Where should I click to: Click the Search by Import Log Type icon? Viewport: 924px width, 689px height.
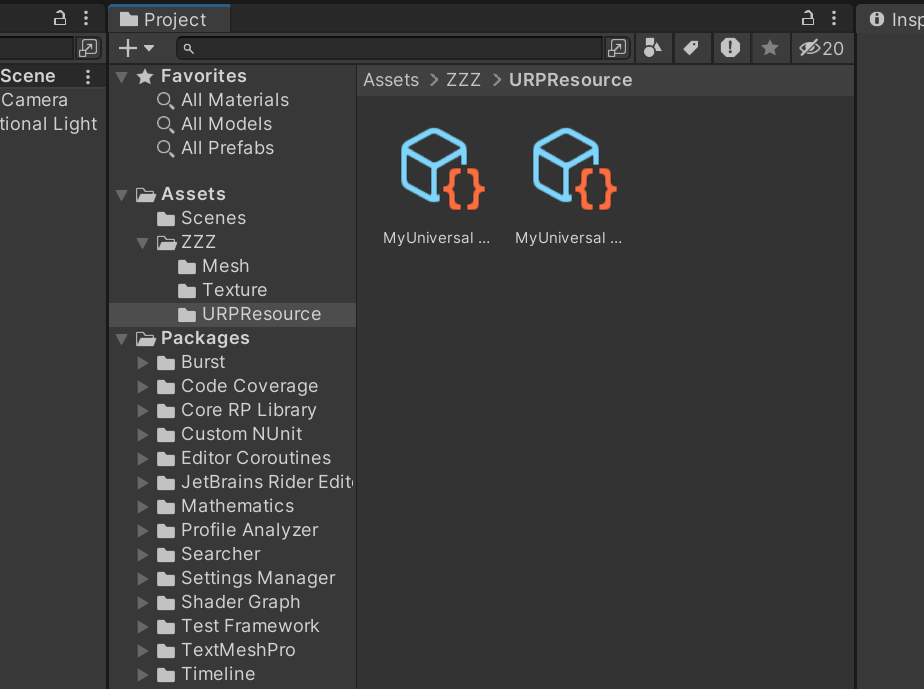730,48
